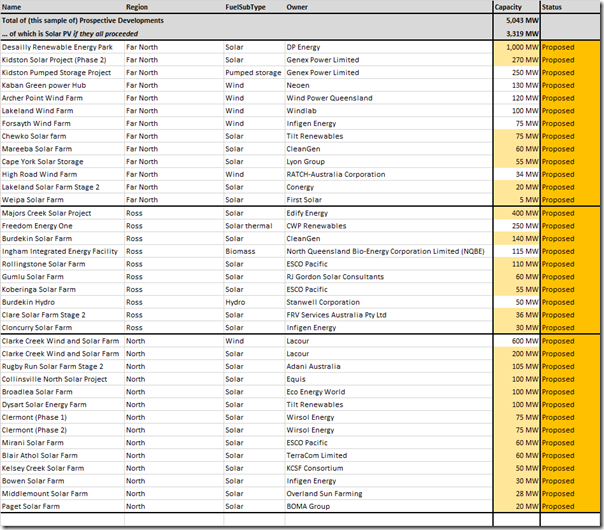Click Cloncurry Solar Farm cell
The width and height of the screenshot is (604, 530).
(62, 327)
